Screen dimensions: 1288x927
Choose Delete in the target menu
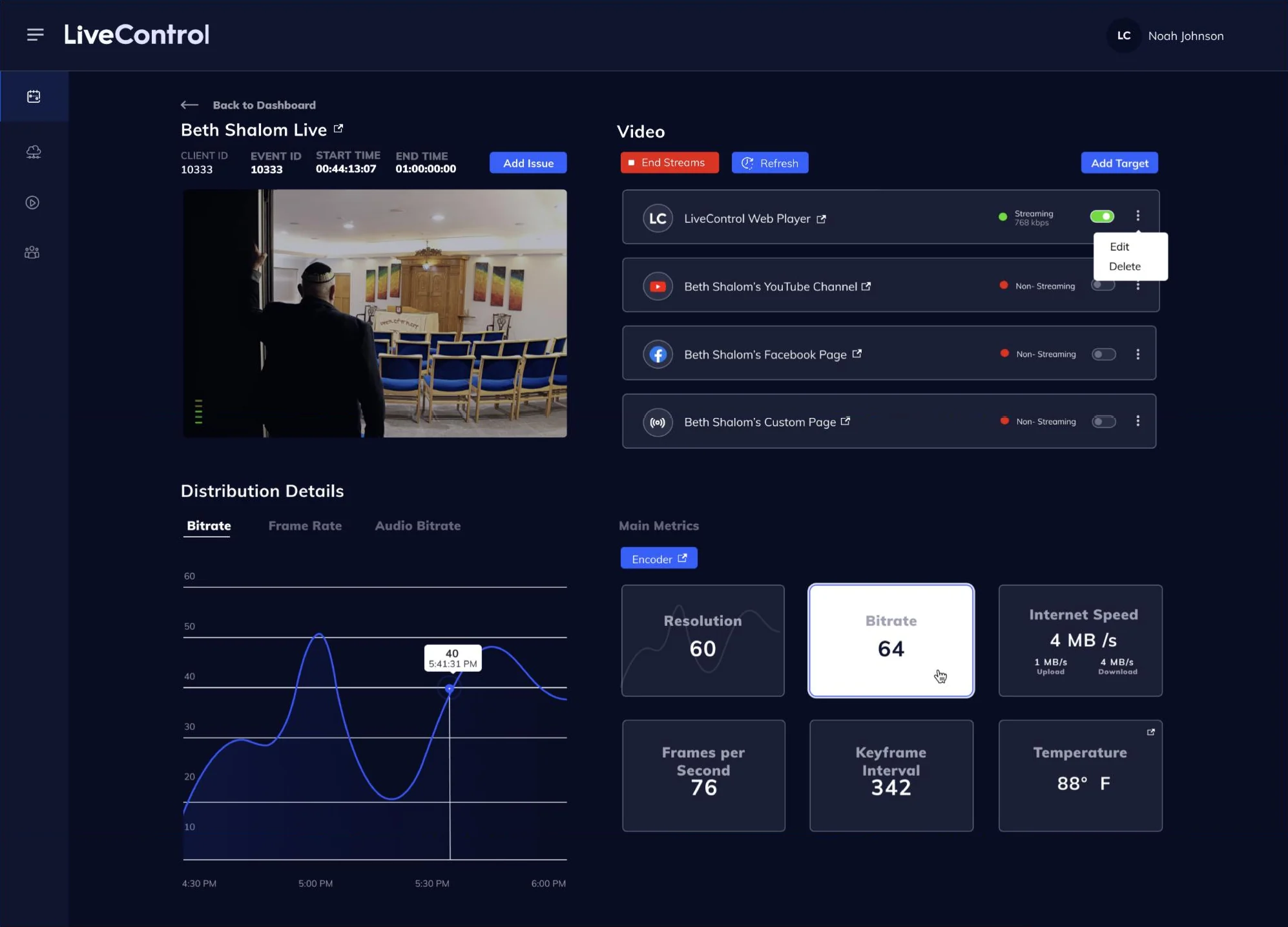(1125, 266)
